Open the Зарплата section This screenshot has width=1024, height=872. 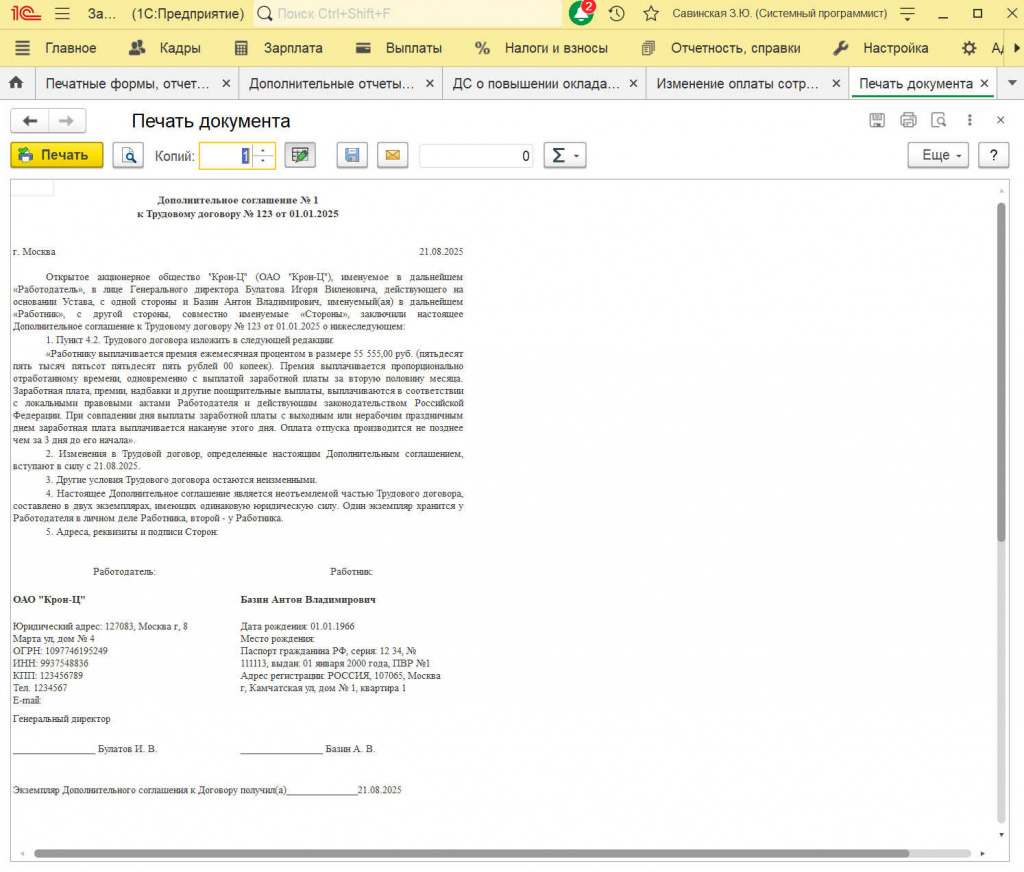click(279, 48)
